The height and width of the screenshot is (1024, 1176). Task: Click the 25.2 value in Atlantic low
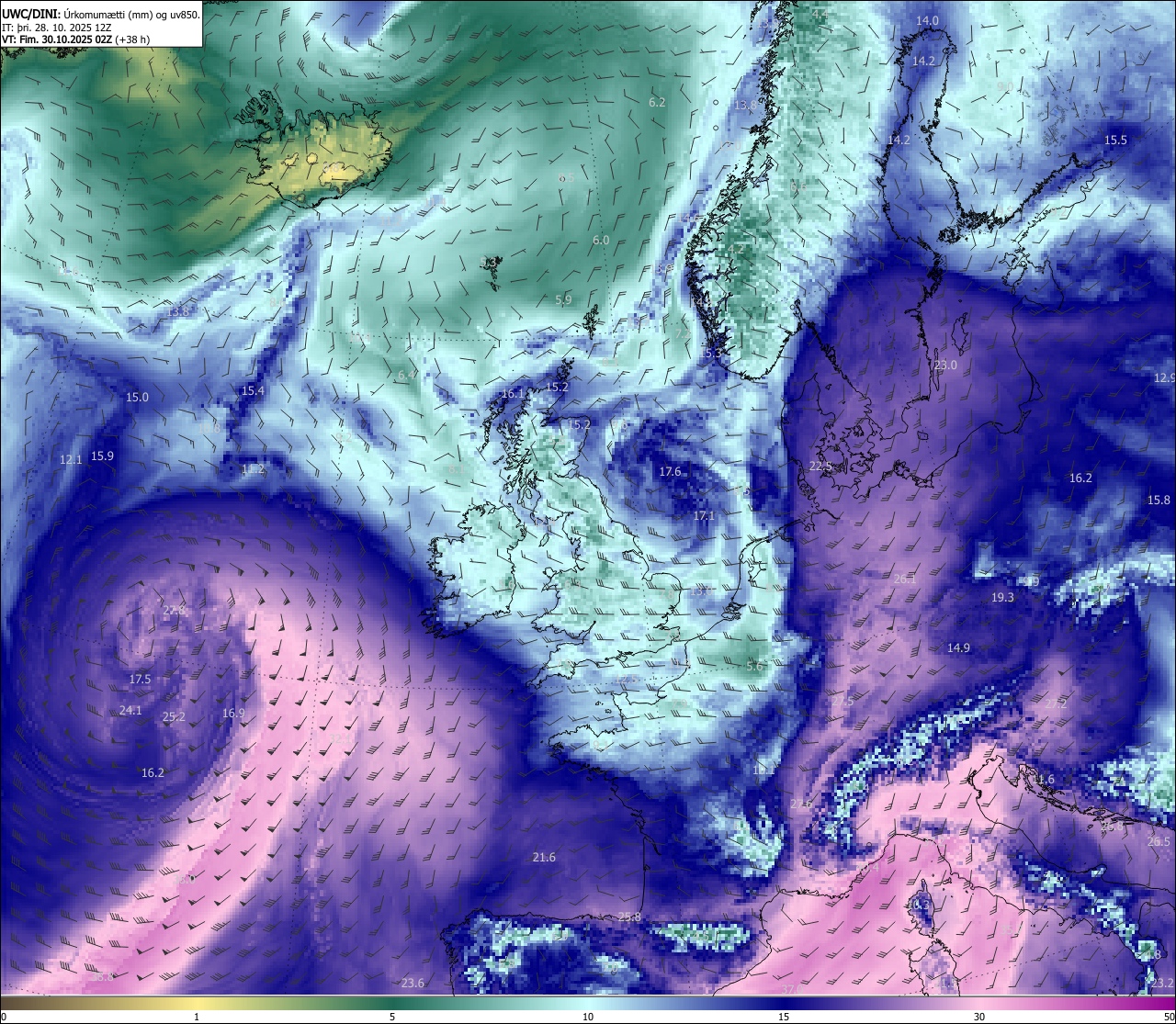pos(174,716)
